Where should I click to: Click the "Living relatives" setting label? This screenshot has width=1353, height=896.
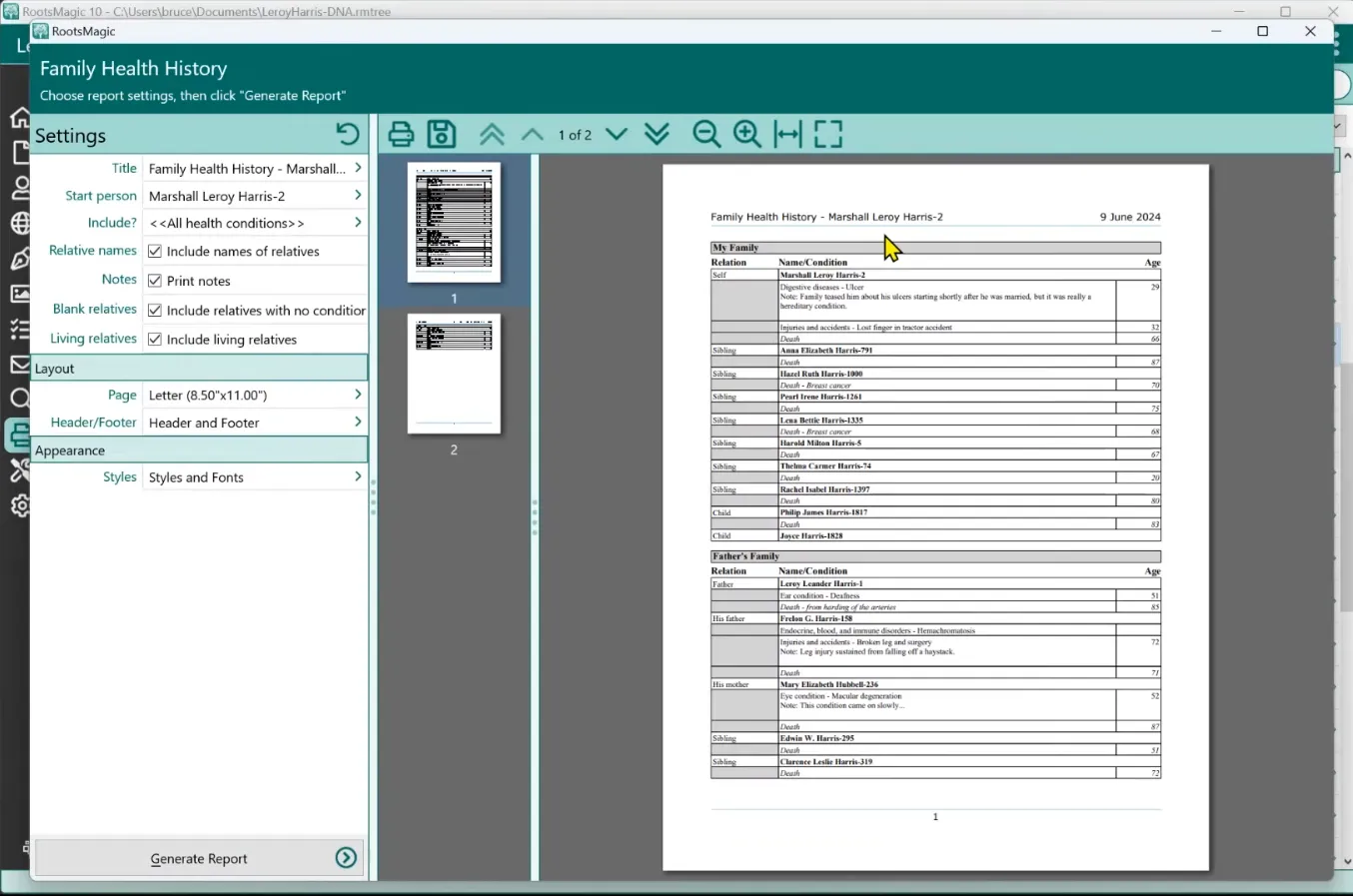(x=93, y=339)
